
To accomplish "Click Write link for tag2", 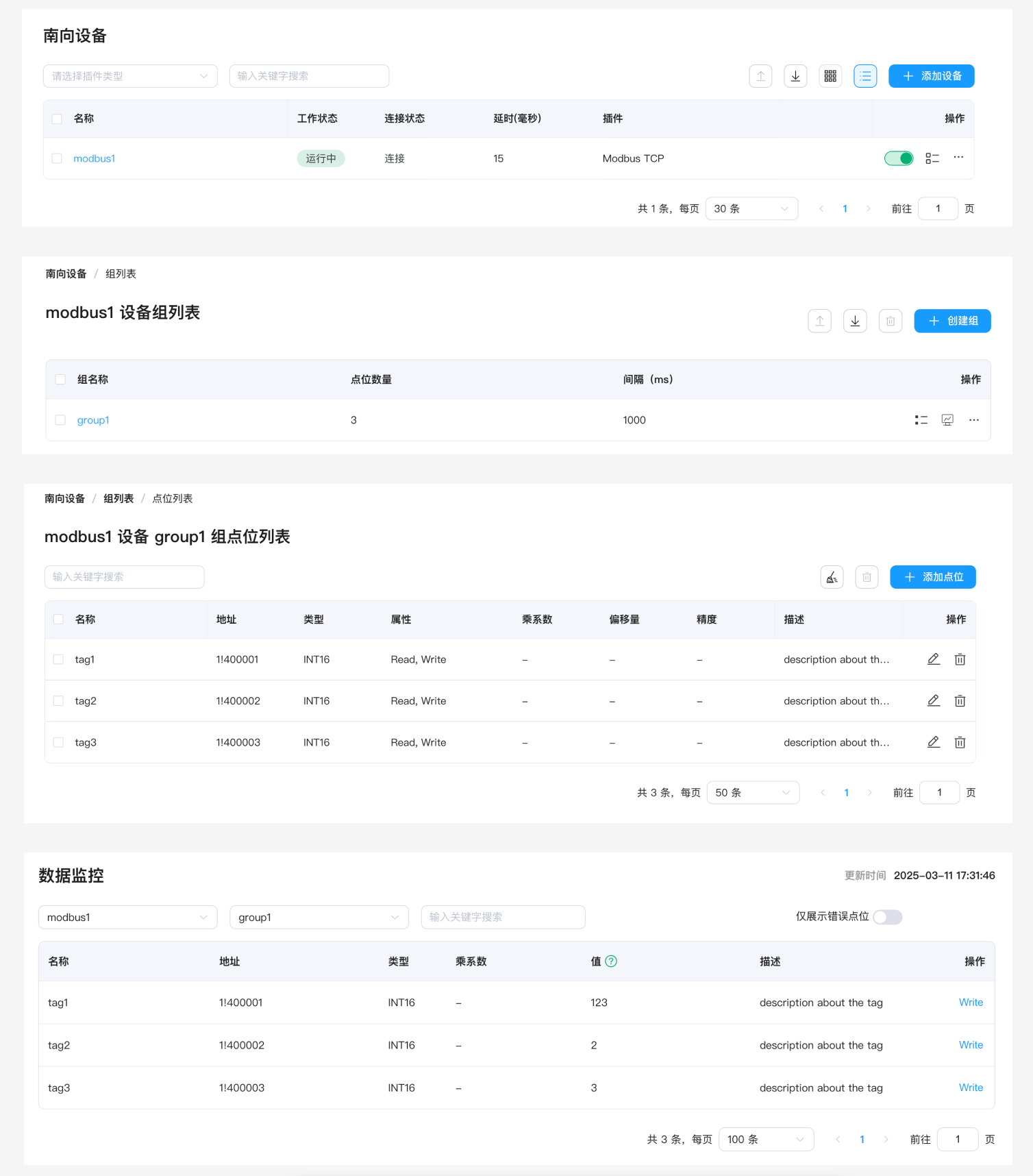I will coord(970,1044).
